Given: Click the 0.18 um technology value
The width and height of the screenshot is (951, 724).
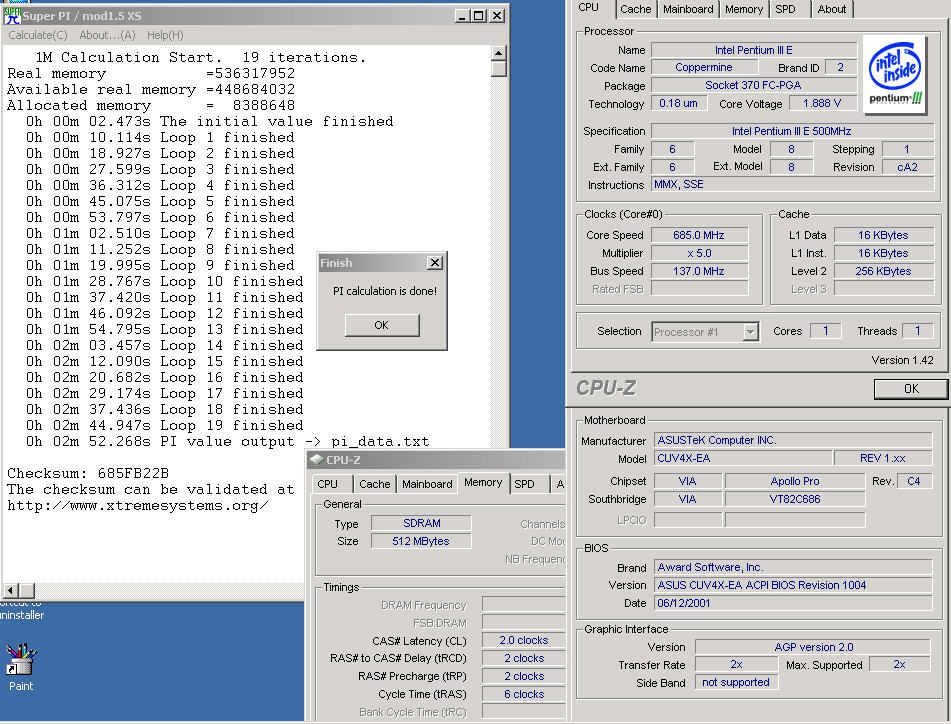Looking at the screenshot, I should click(678, 104).
